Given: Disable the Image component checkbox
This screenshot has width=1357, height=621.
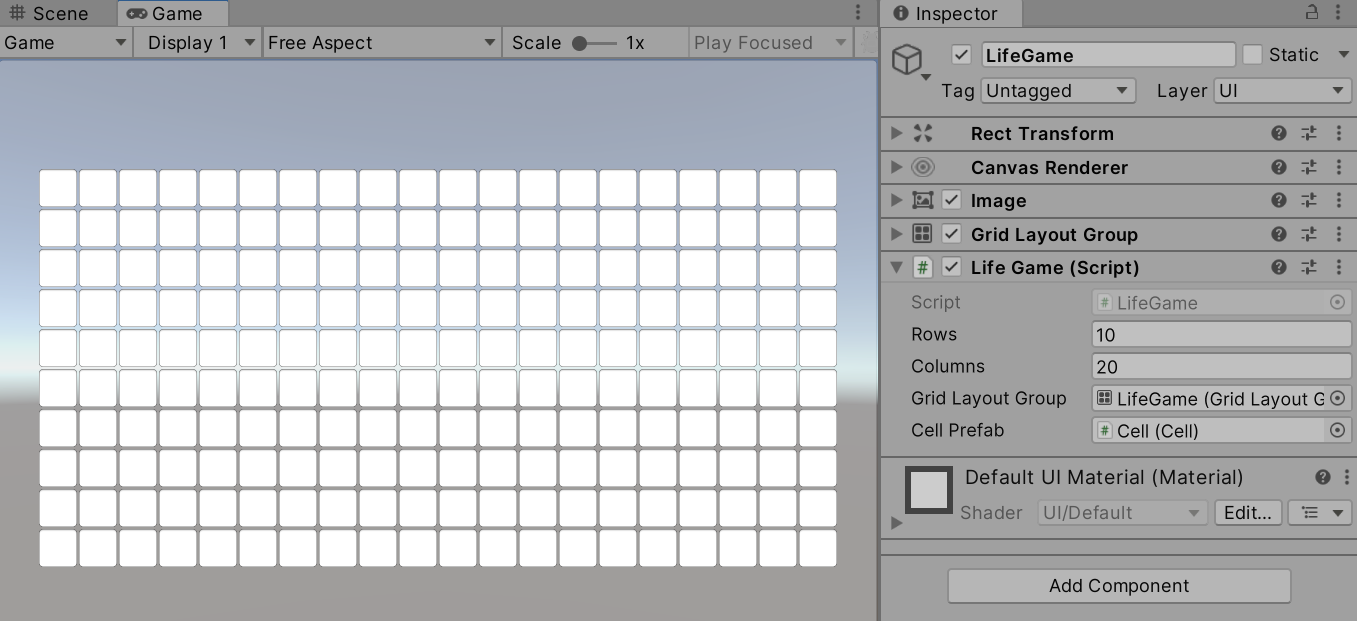Looking at the screenshot, I should click(x=952, y=201).
